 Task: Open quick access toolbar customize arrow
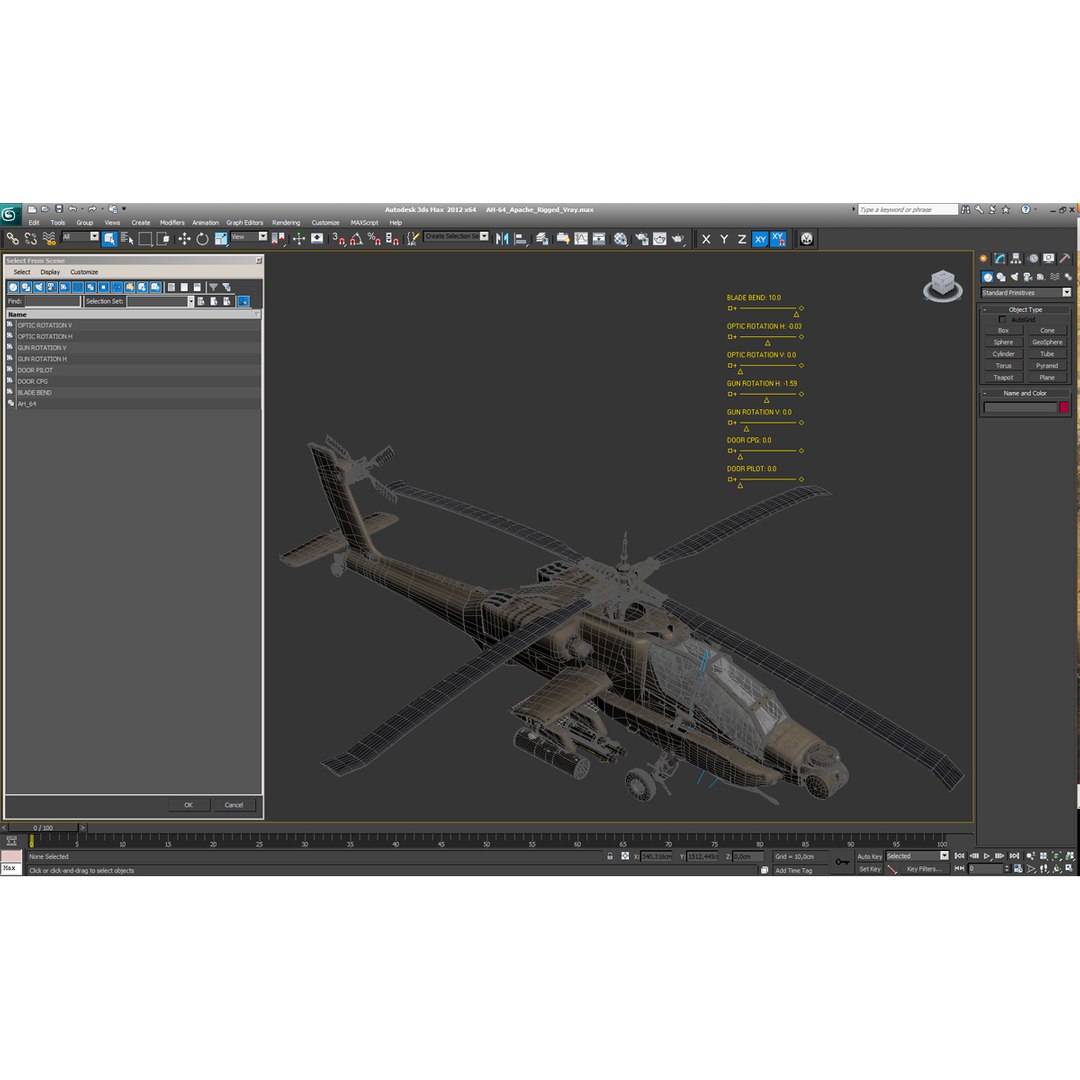coord(124,209)
